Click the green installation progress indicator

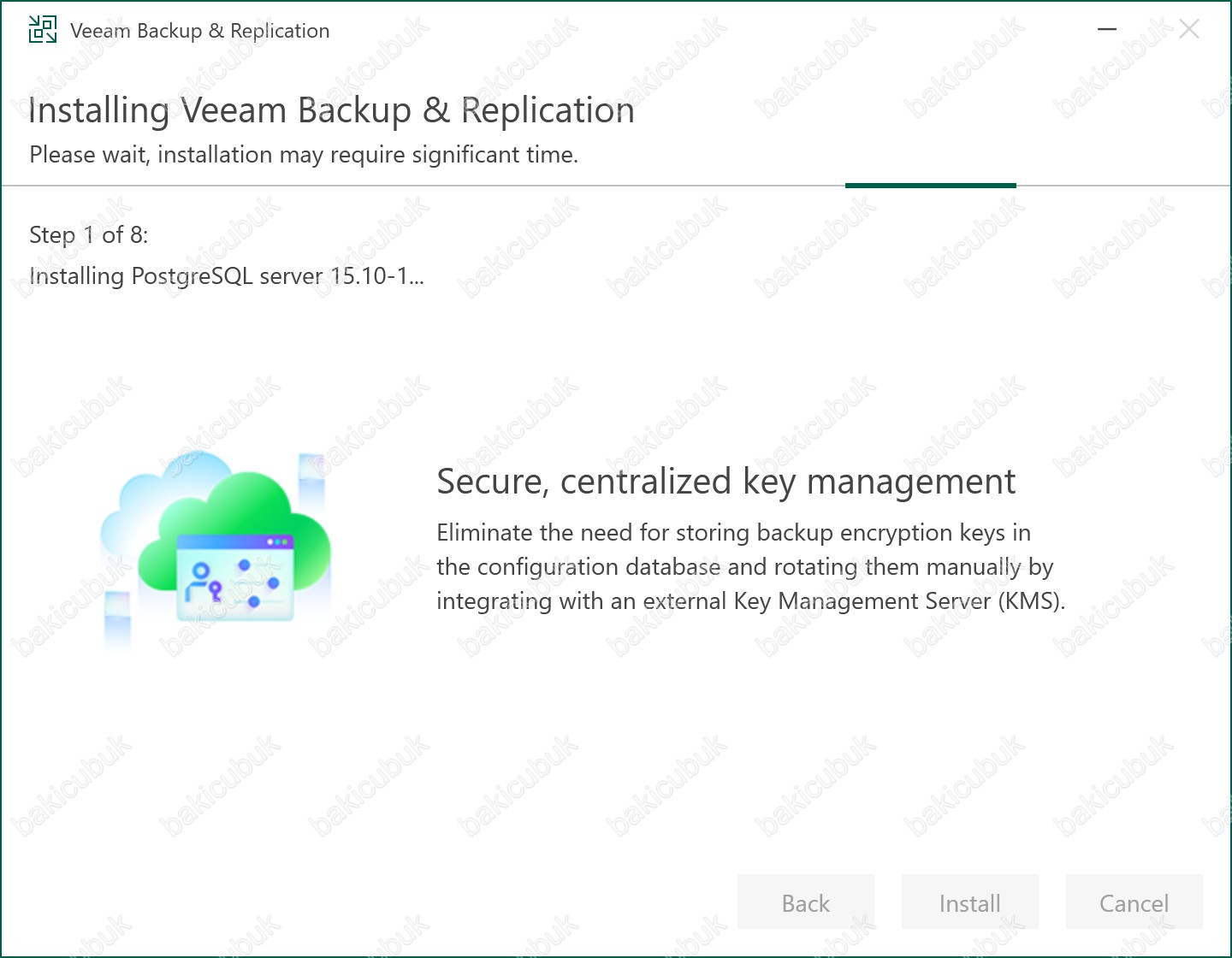point(931,185)
